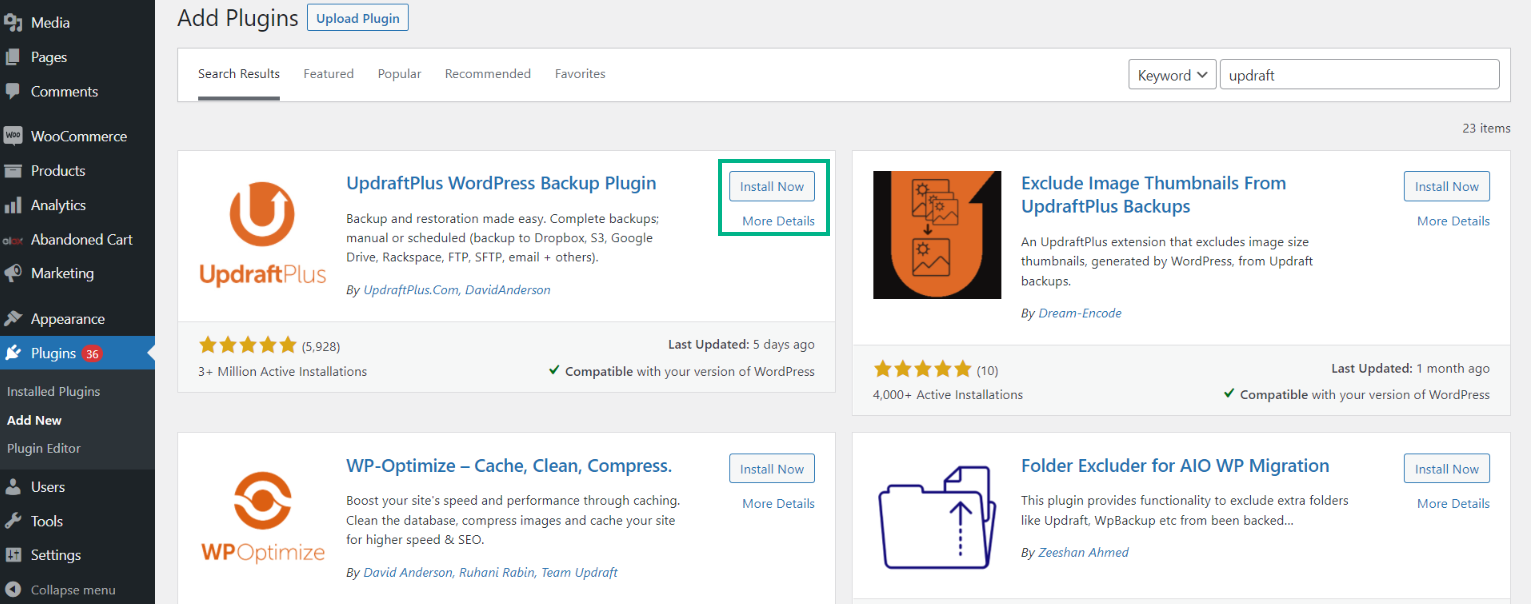Switch to the Popular tab

[399, 73]
